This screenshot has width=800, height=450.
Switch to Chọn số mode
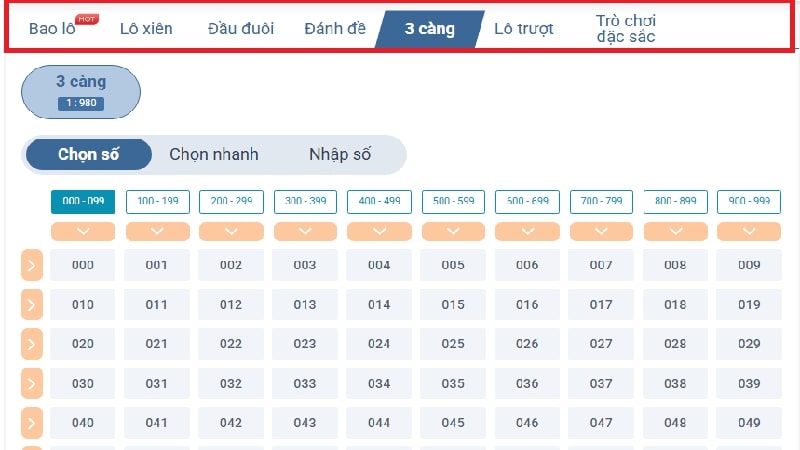[88, 154]
